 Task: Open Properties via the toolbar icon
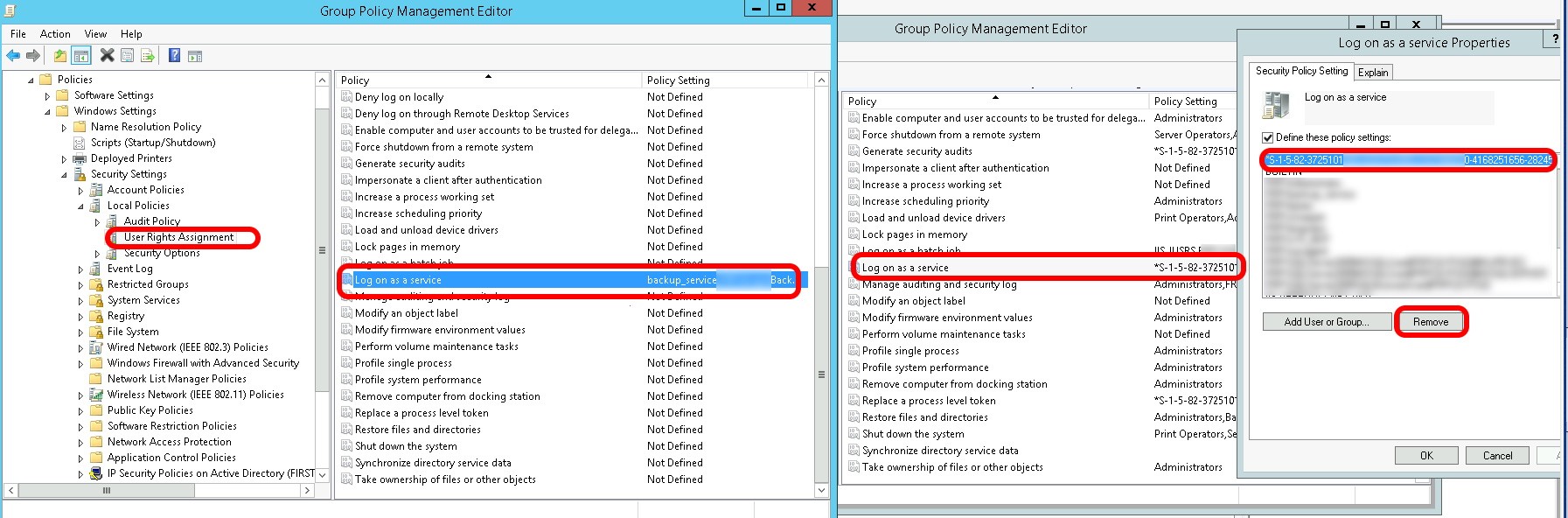(127, 56)
